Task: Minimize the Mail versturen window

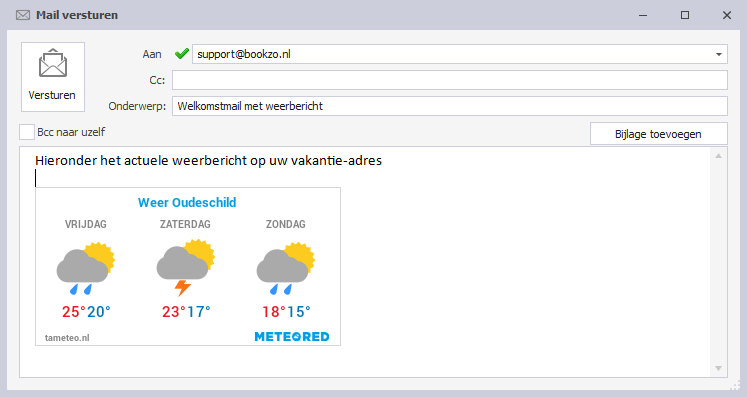Action: pos(643,15)
